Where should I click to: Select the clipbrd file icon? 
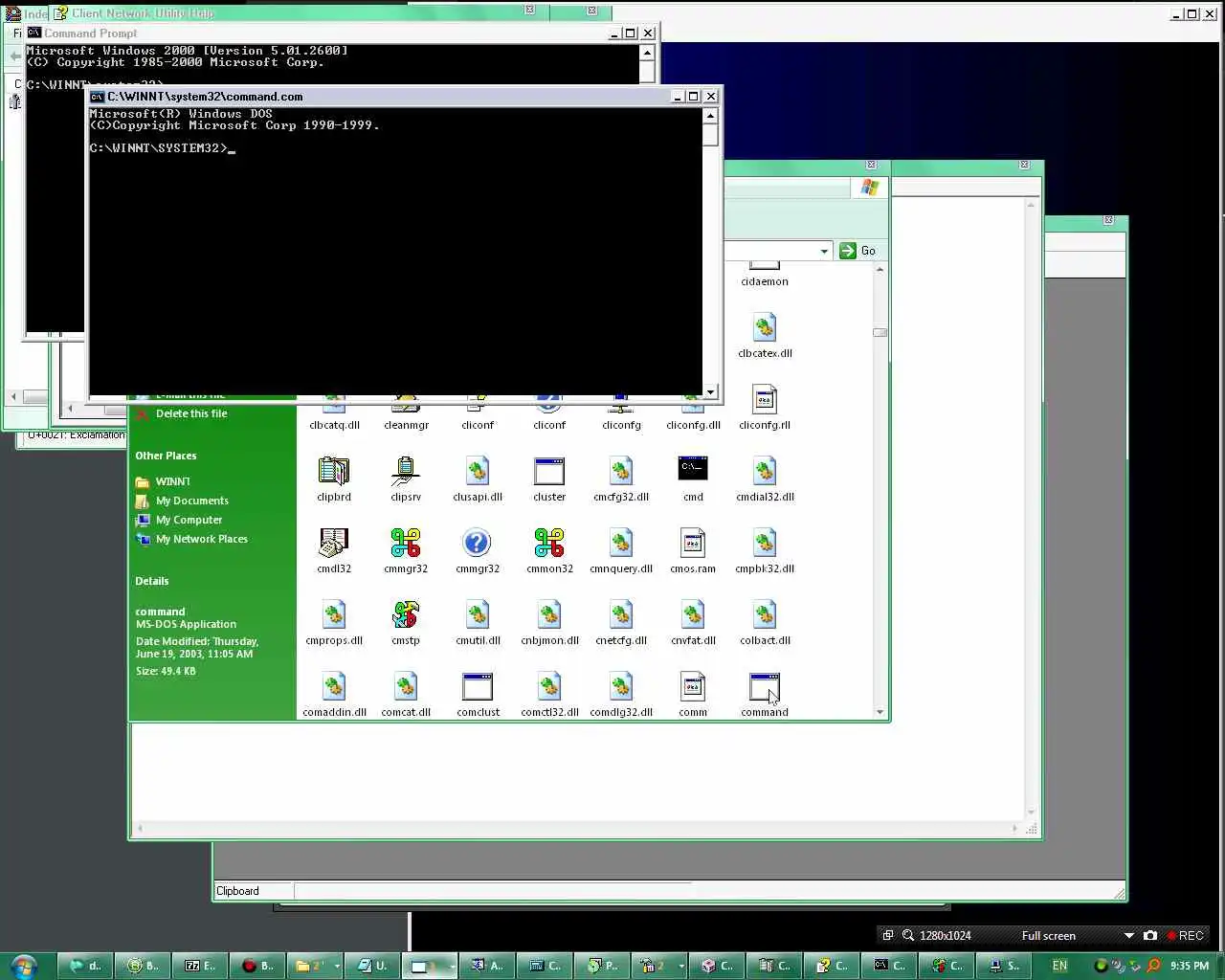pyautogui.click(x=334, y=470)
